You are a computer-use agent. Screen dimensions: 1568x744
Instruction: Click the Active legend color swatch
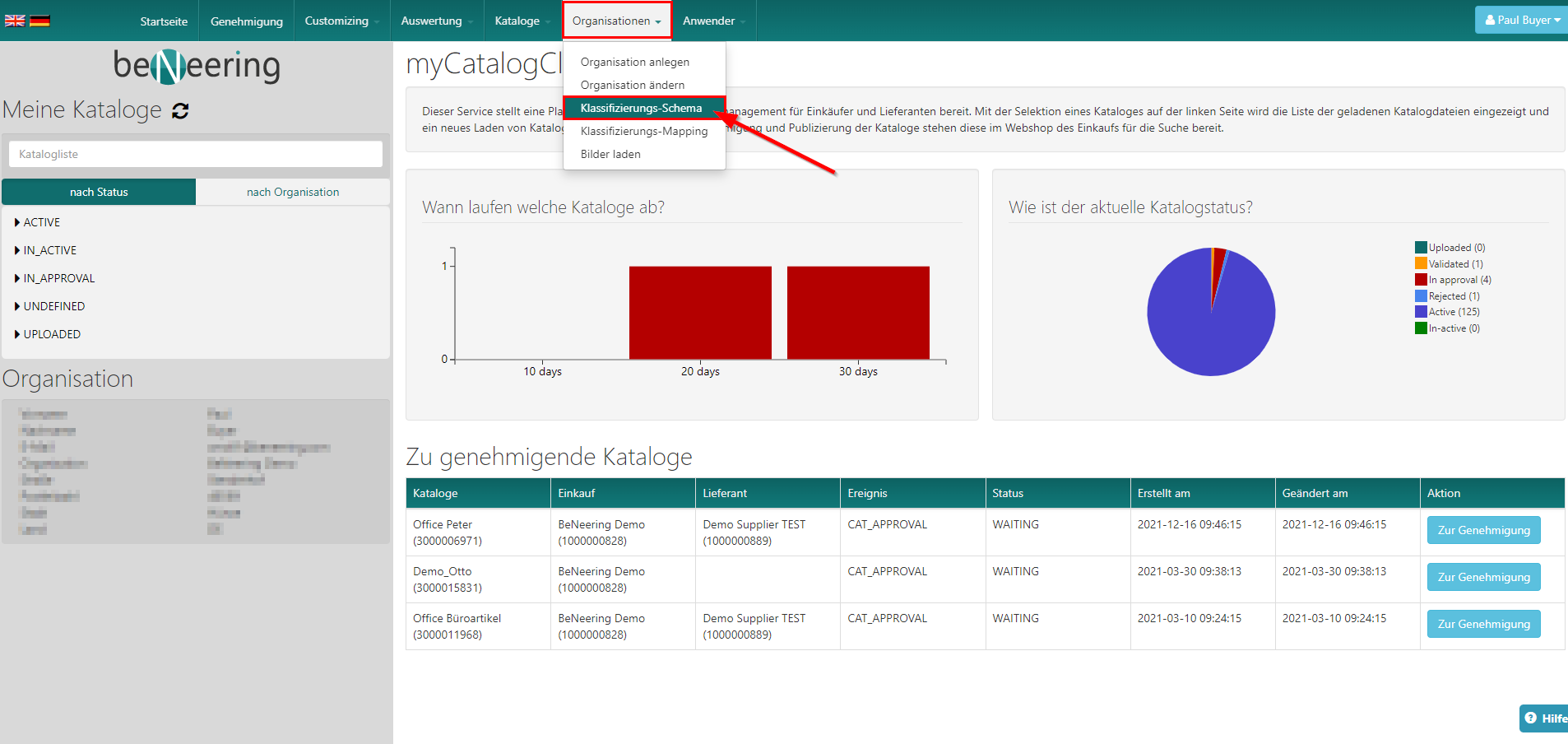tap(1421, 312)
